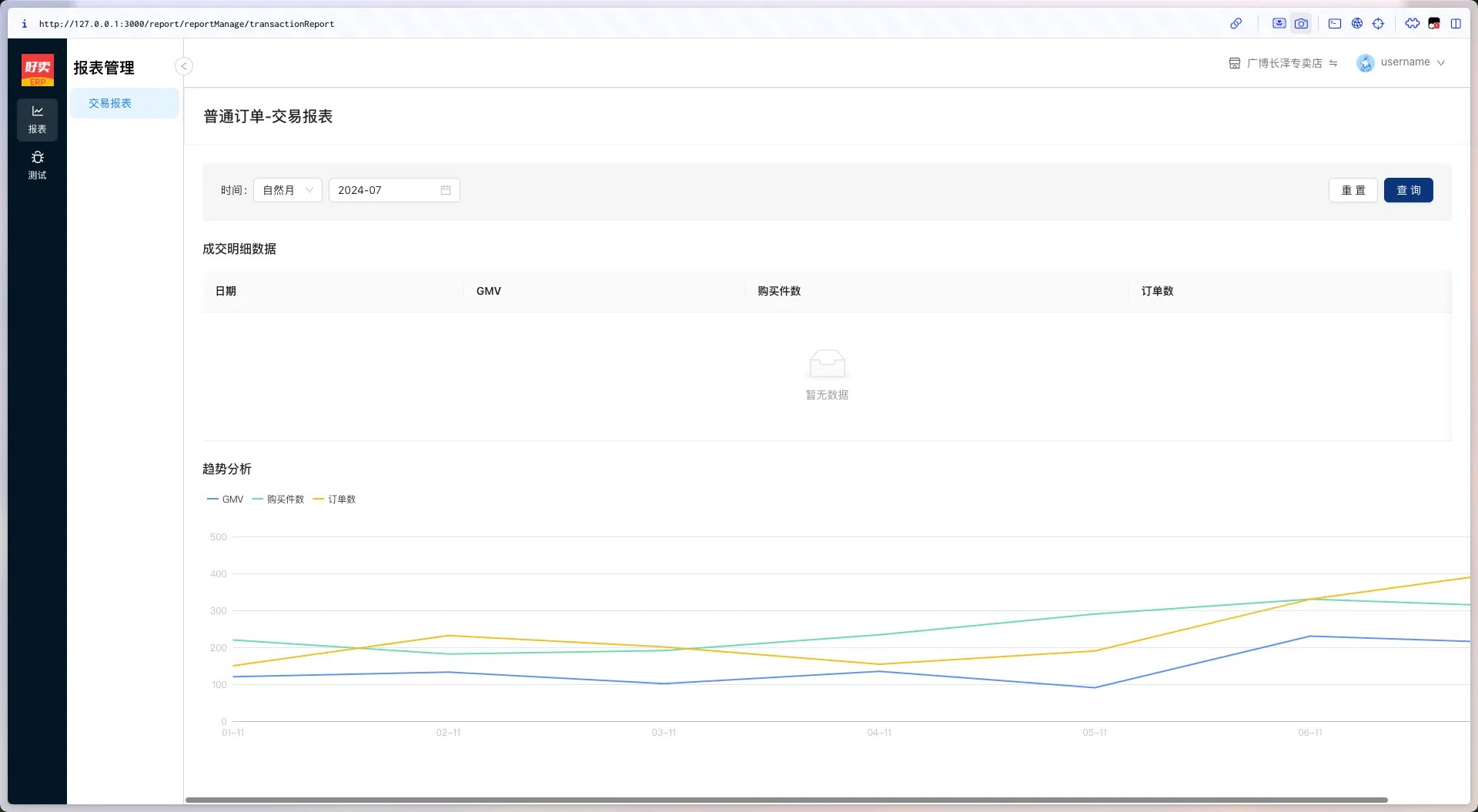
Task: Click the 重置 reset button
Action: tap(1353, 190)
